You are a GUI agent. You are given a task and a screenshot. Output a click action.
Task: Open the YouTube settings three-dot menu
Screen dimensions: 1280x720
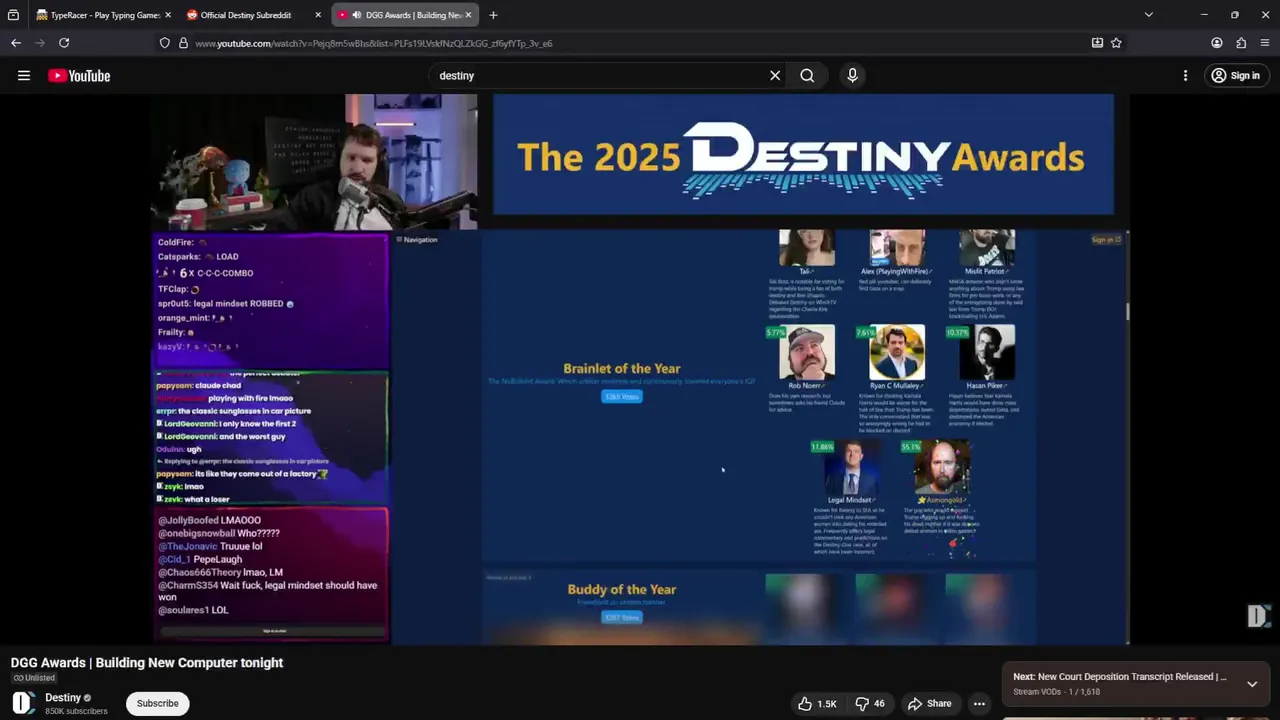[1185, 76]
